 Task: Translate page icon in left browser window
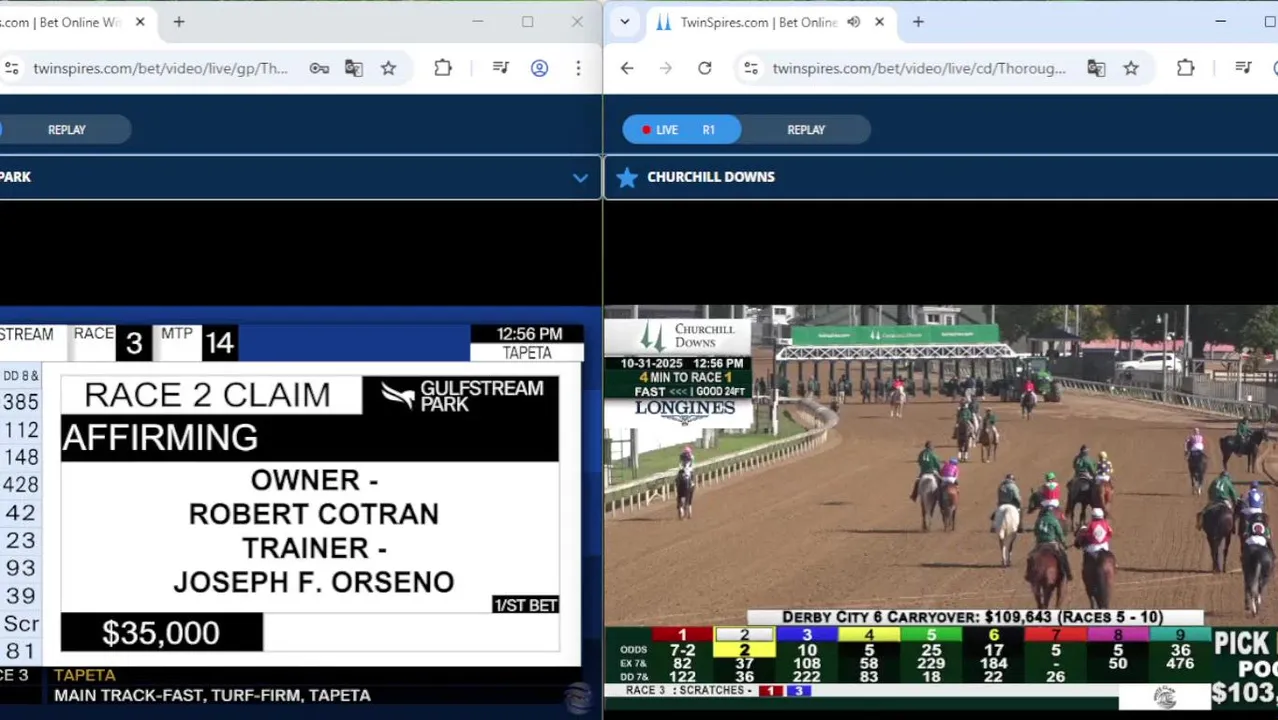point(354,68)
